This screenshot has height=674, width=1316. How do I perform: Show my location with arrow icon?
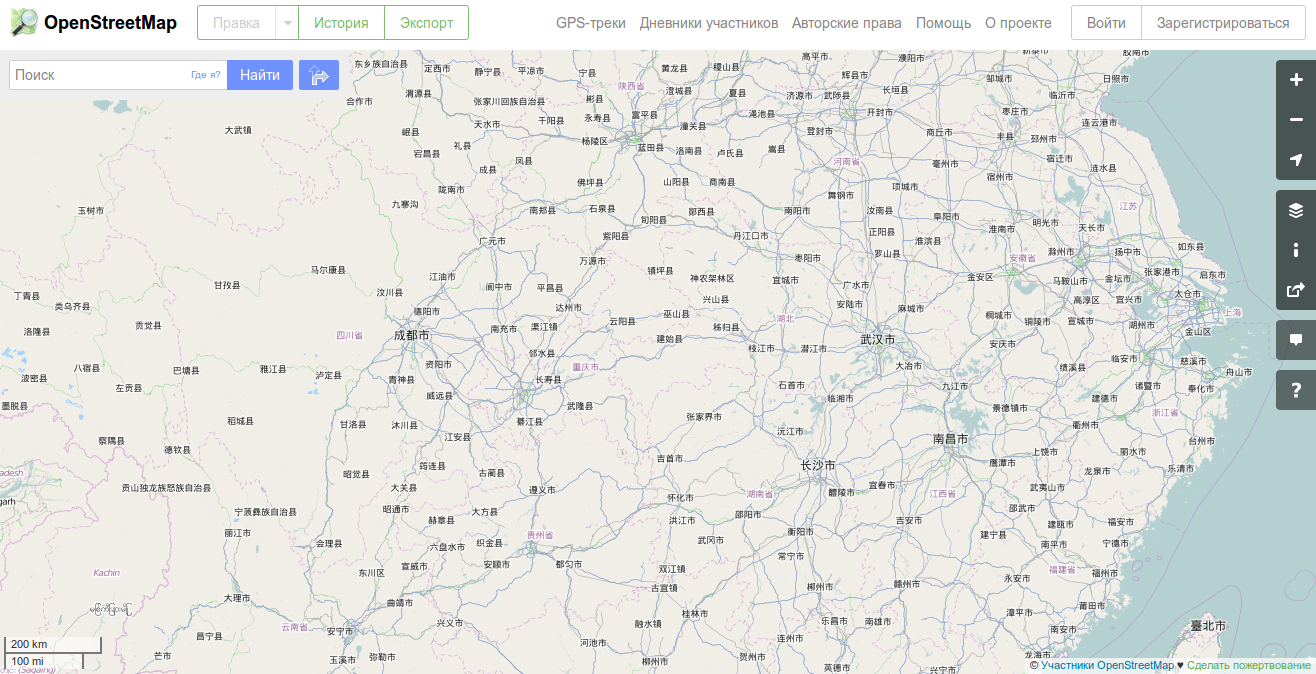1296,160
